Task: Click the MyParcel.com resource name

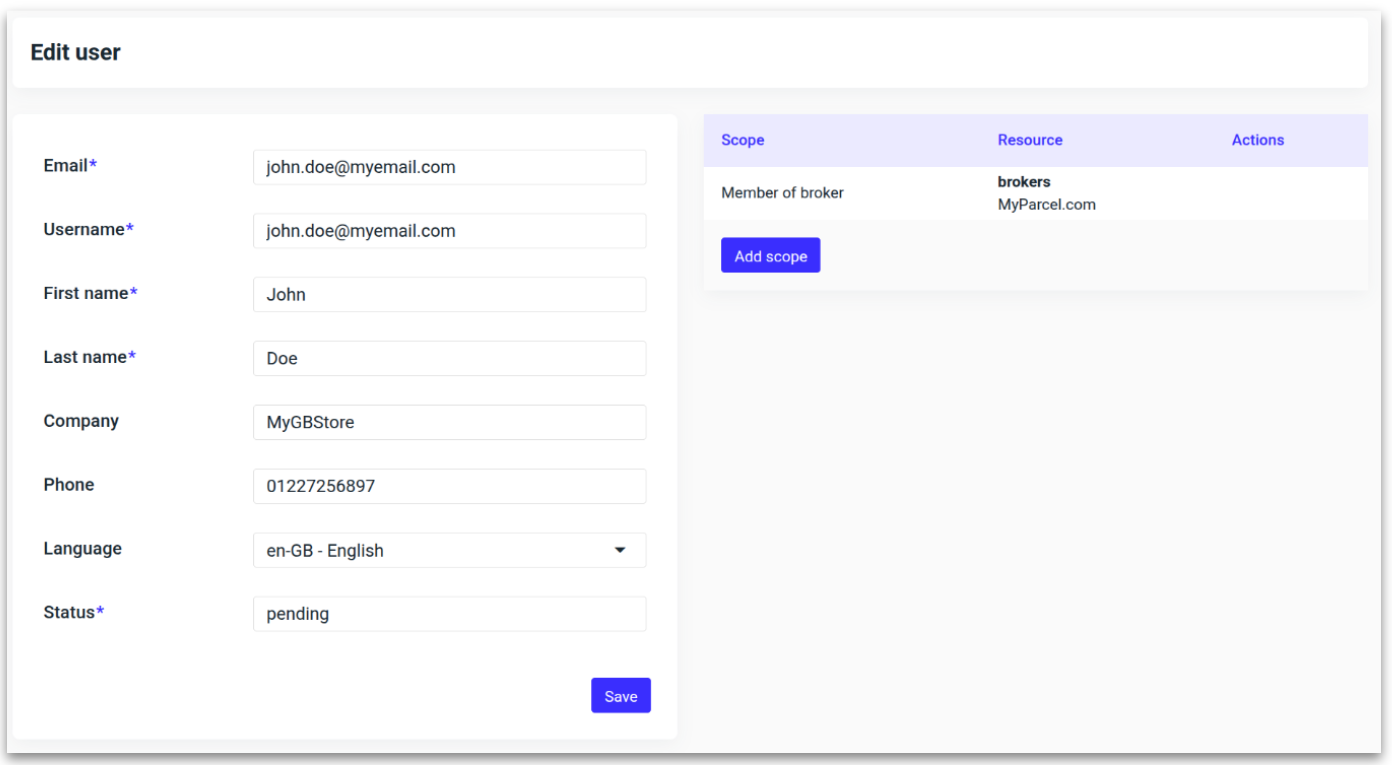Action: coord(1046,204)
